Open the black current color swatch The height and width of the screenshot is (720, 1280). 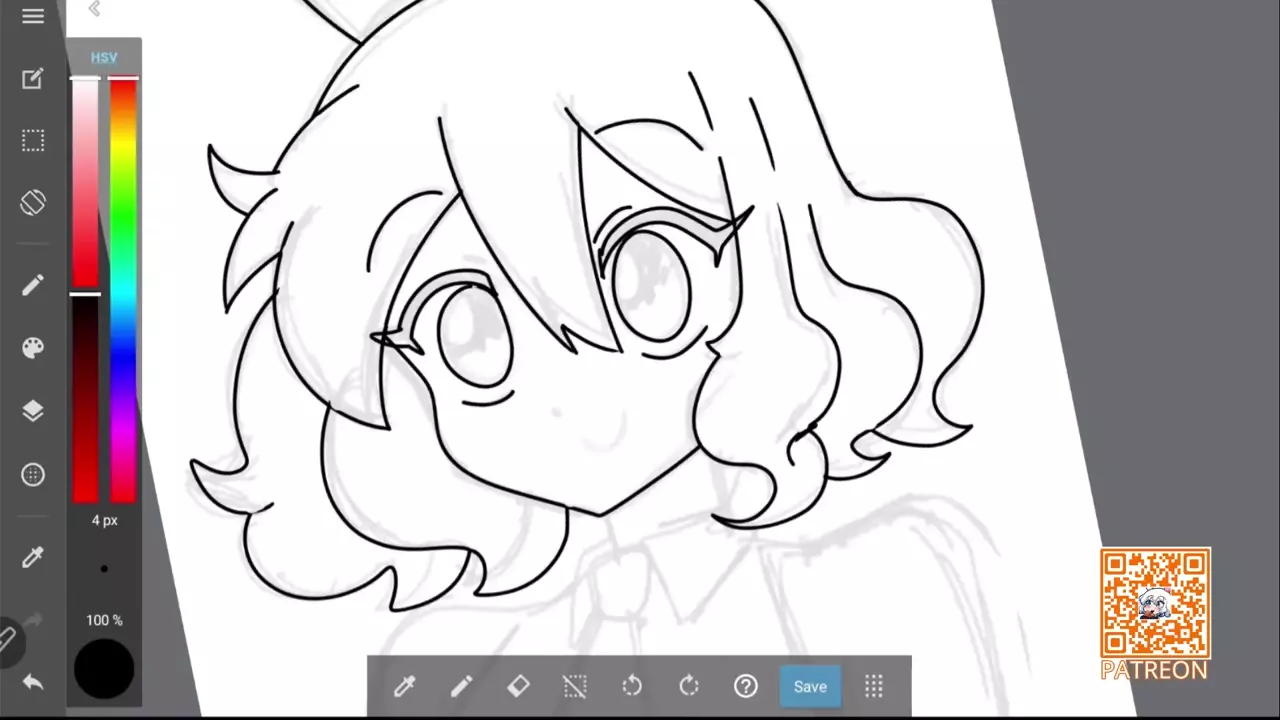click(x=104, y=668)
